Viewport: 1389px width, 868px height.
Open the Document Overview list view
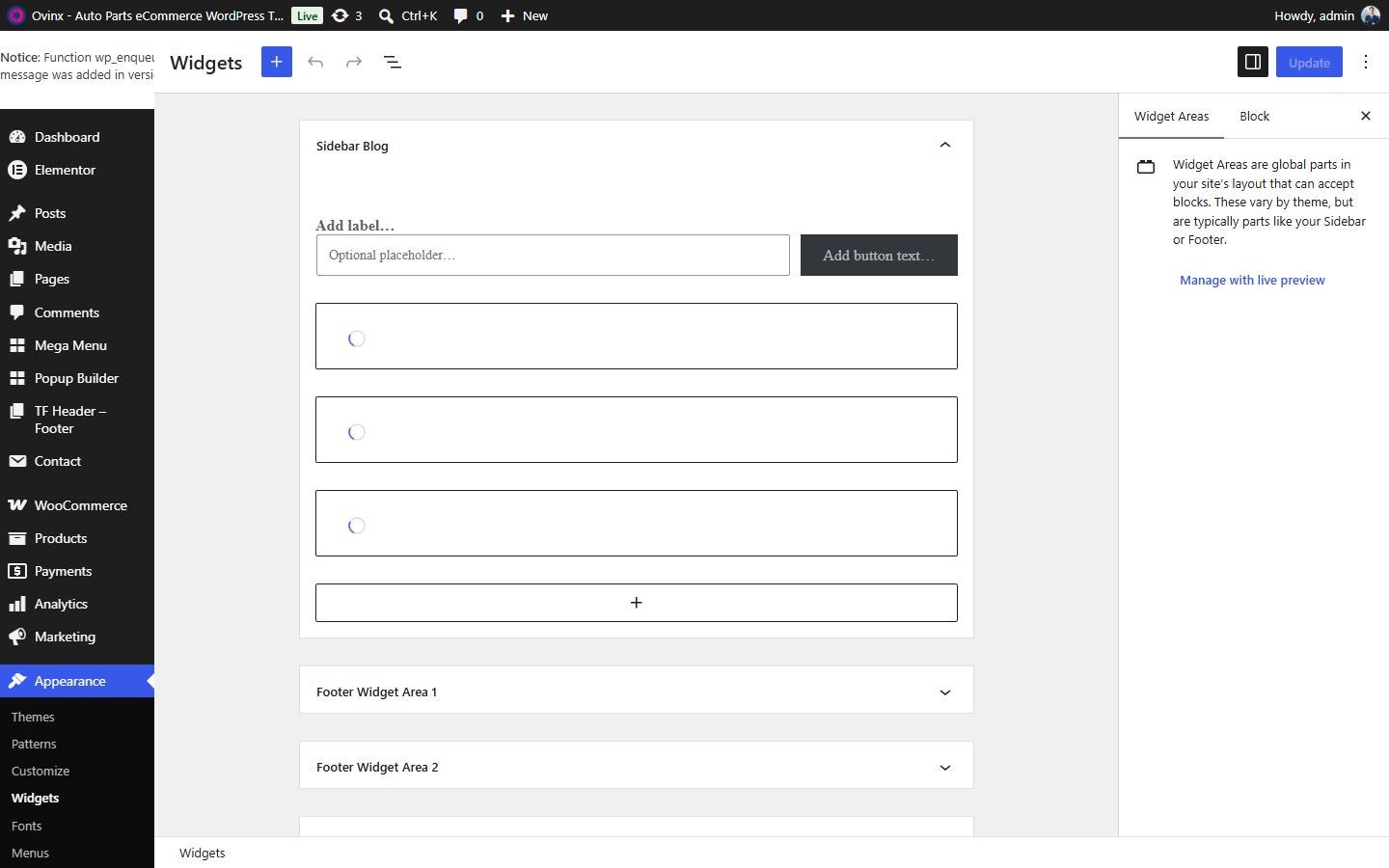(x=393, y=62)
